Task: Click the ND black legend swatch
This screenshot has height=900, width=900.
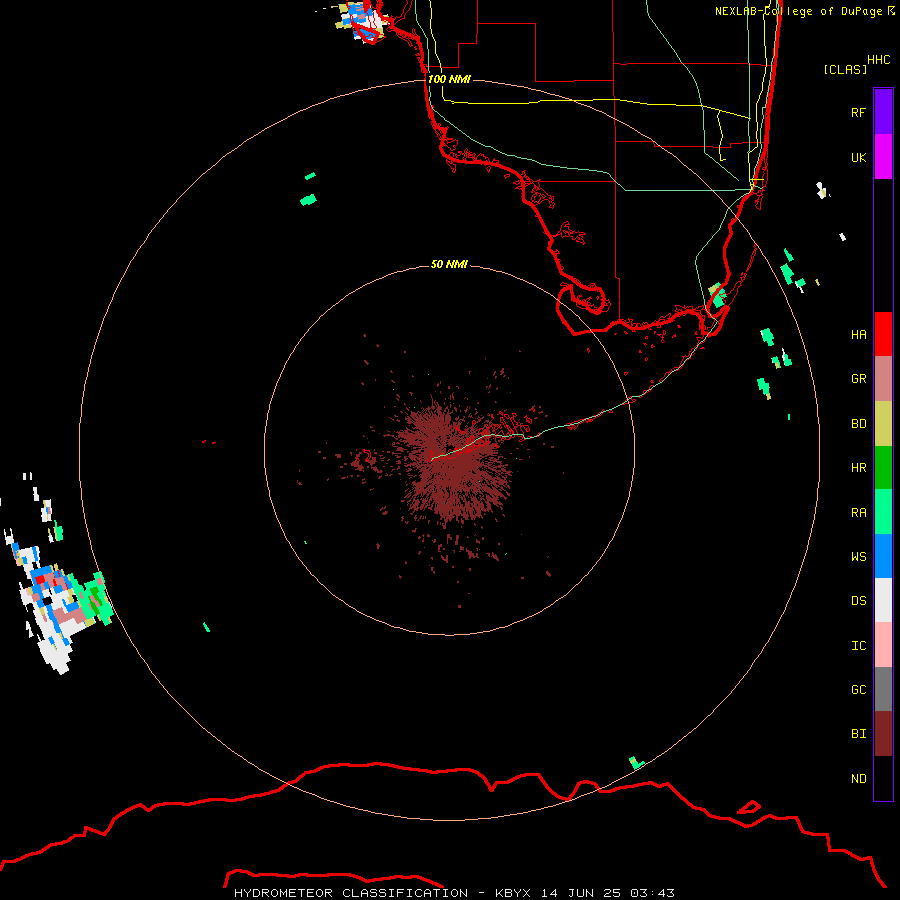Action: 883,778
